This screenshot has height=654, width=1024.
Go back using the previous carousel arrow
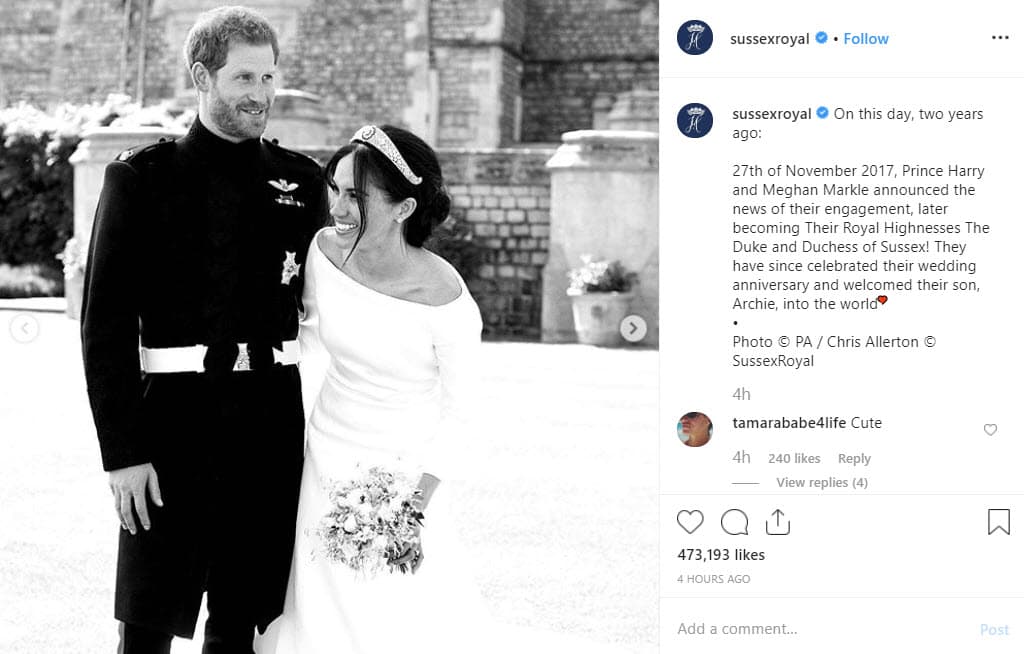click(x=25, y=327)
